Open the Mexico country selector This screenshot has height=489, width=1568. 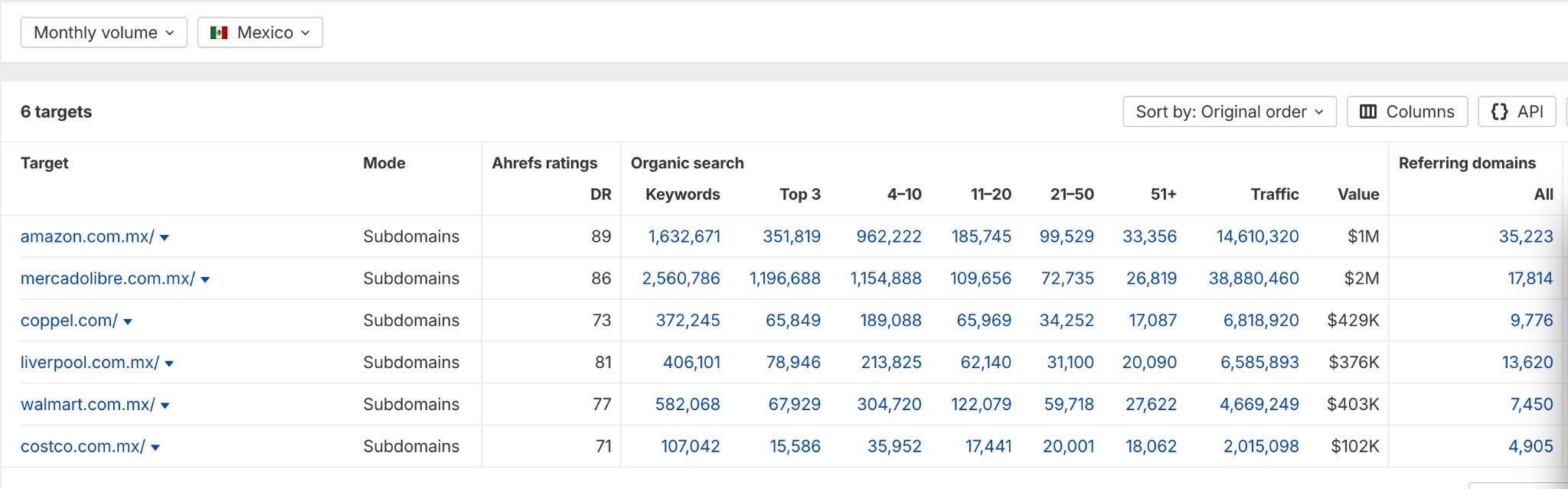tap(260, 33)
